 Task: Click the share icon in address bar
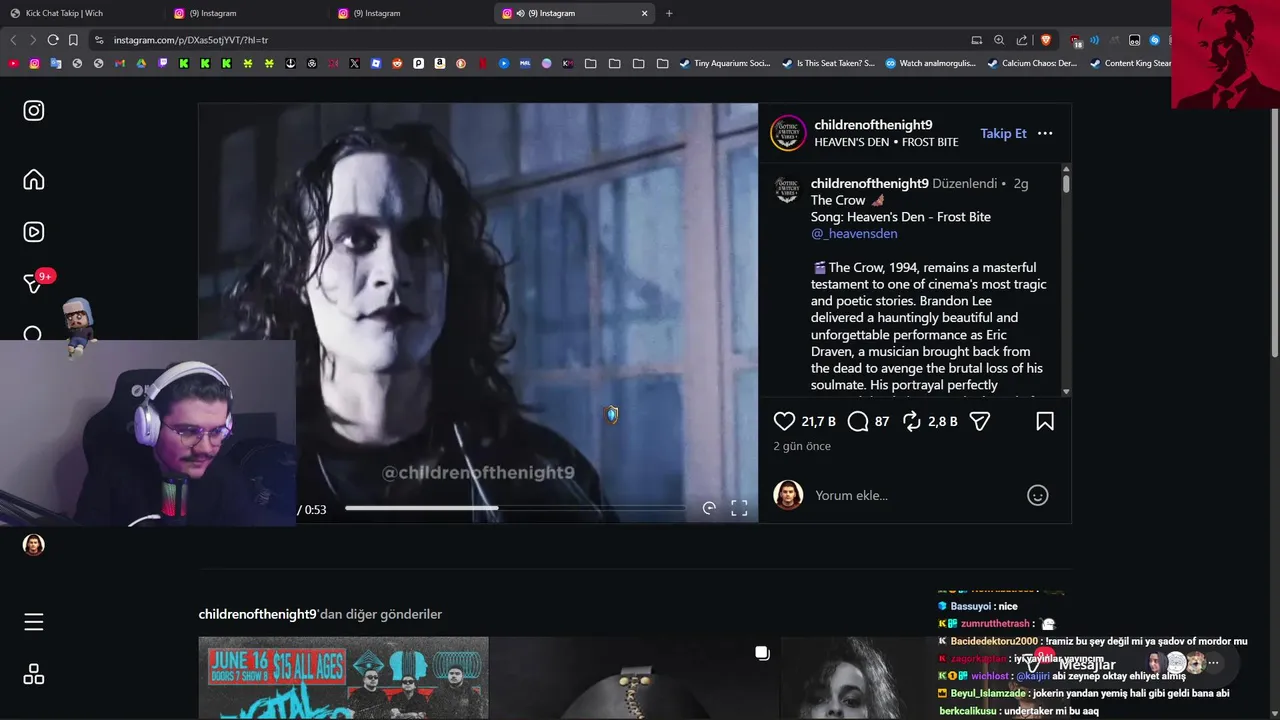coord(1022,40)
